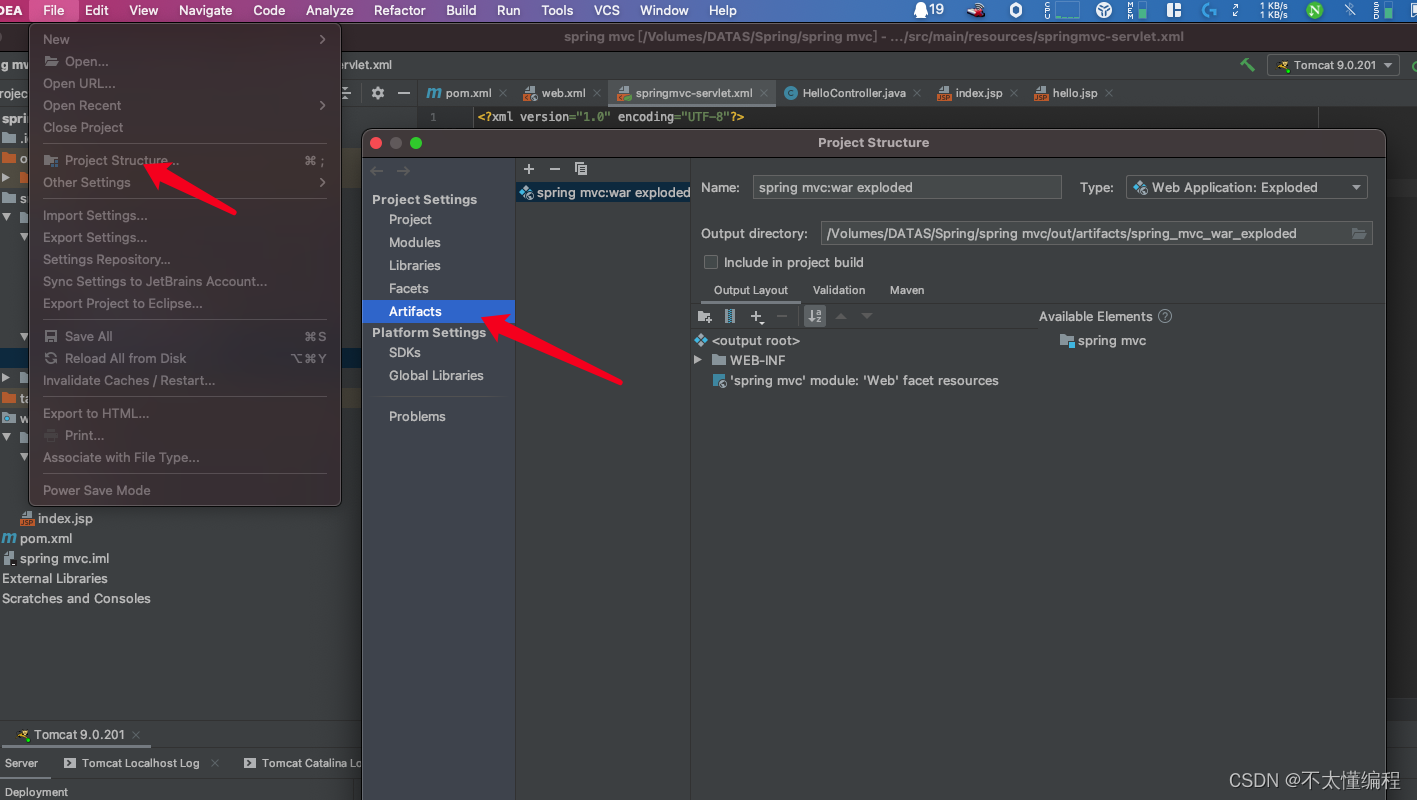Open the Analyze menu
Screen dimensions: 1417x800
coord(329,10)
